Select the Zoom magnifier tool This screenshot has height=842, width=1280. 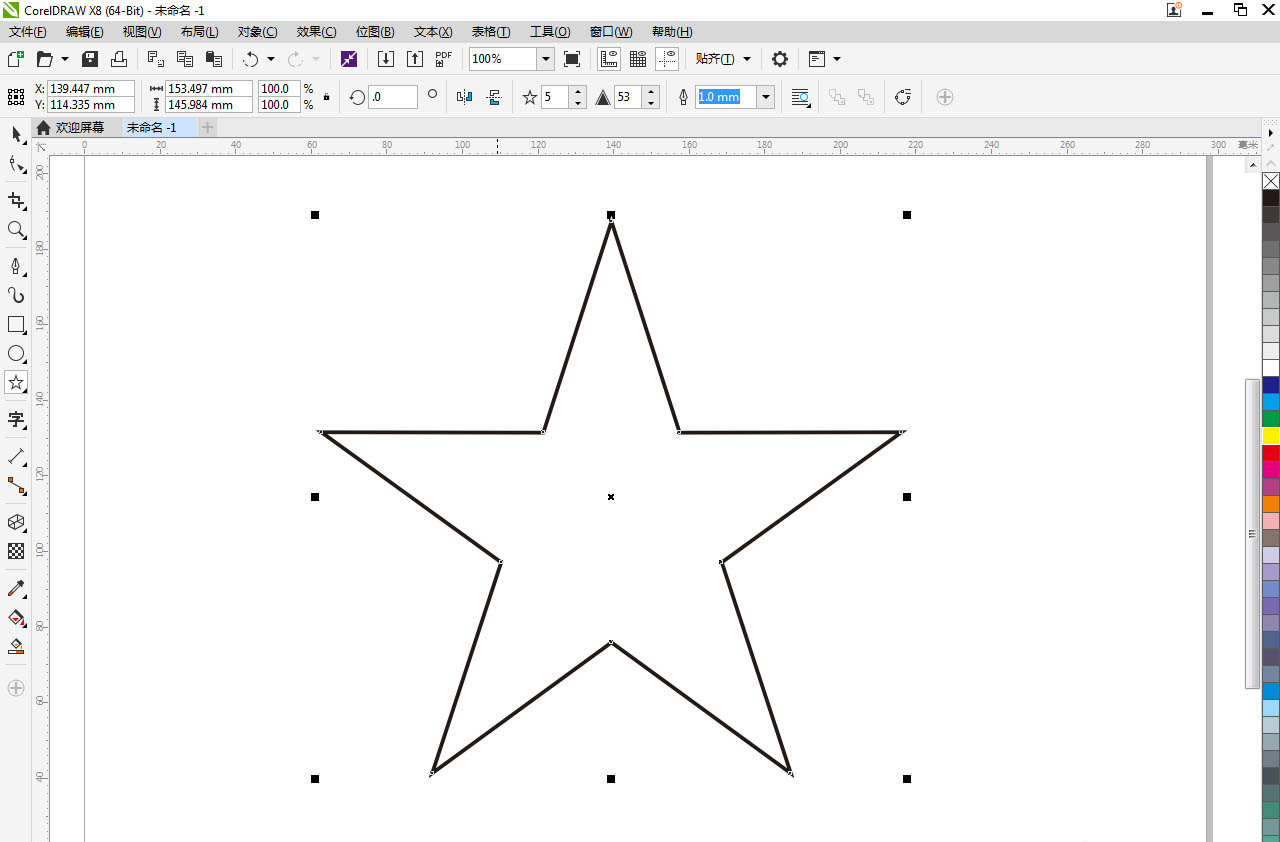pos(16,230)
